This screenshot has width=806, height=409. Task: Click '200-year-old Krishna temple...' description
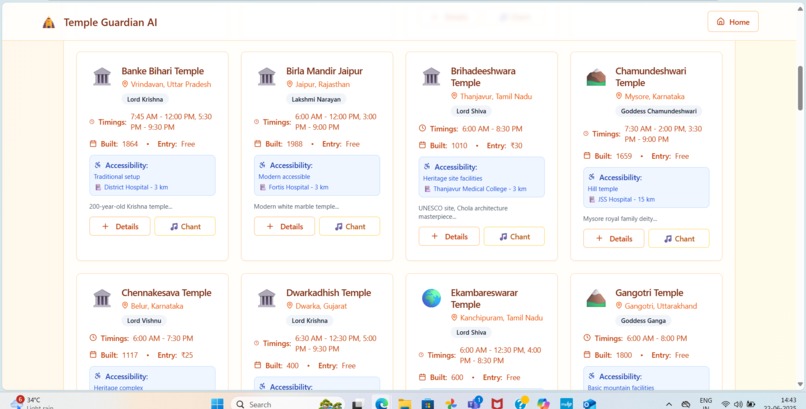click(x=131, y=207)
